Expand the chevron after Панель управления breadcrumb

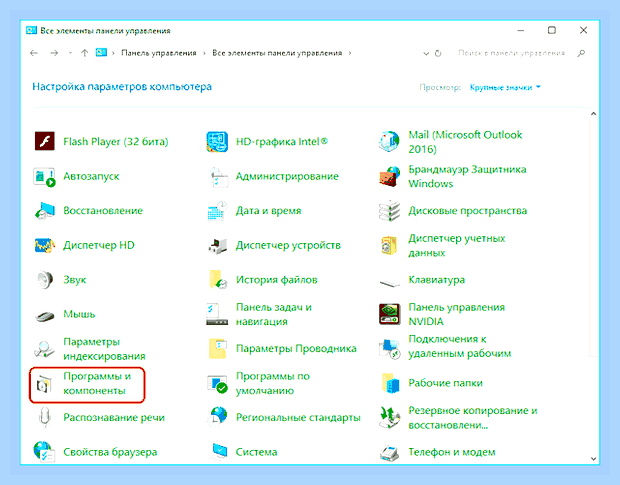click(204, 53)
